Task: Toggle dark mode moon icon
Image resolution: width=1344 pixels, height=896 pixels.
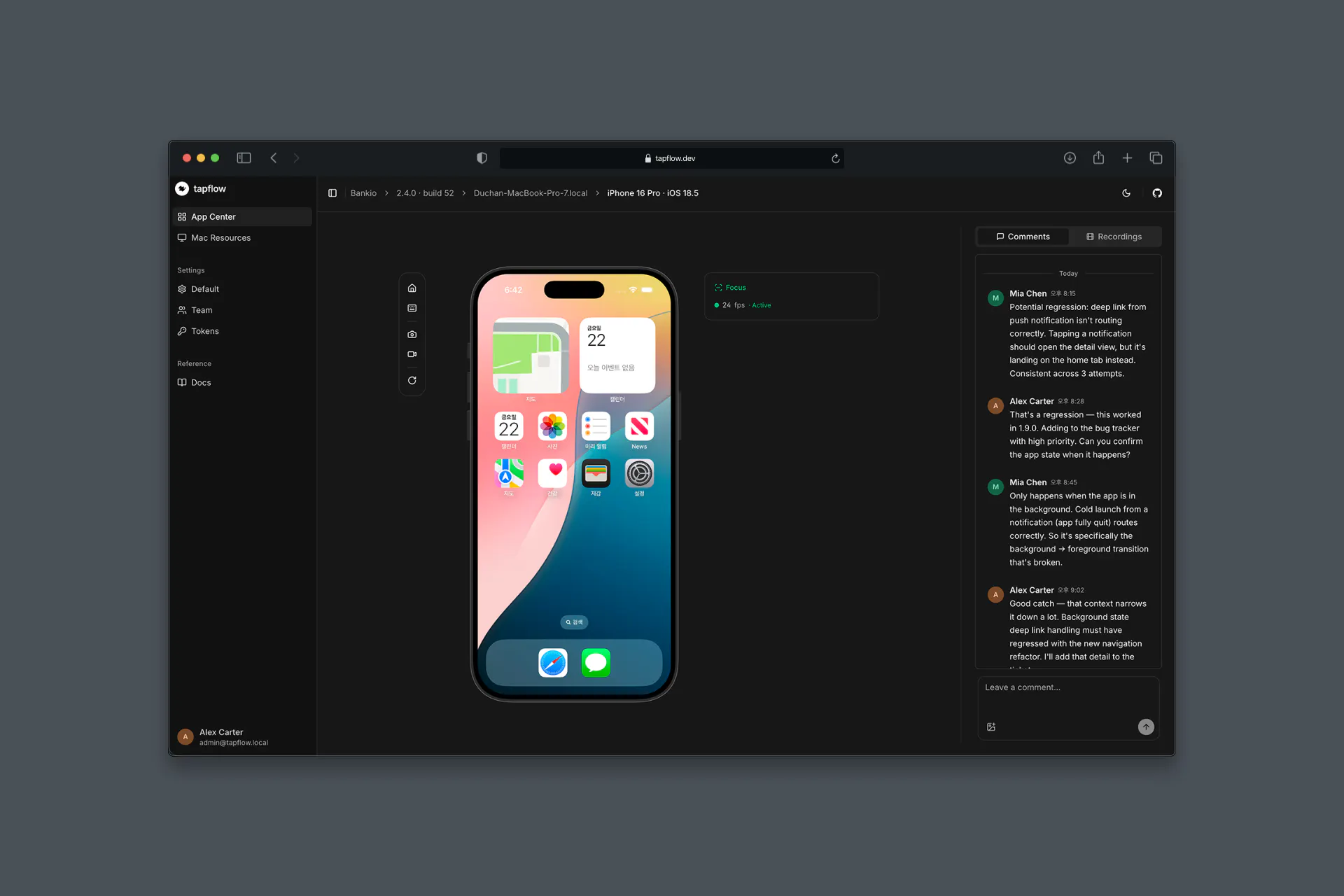Action: (1126, 193)
